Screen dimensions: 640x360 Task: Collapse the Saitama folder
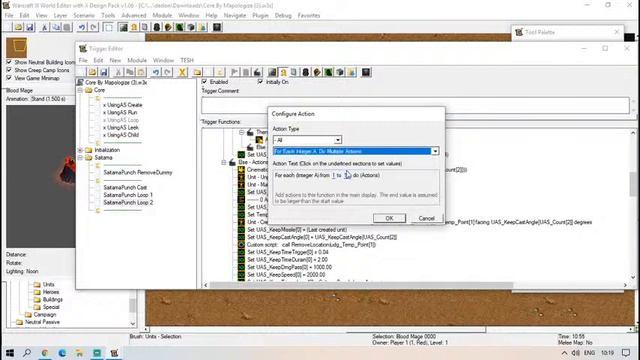80,157
